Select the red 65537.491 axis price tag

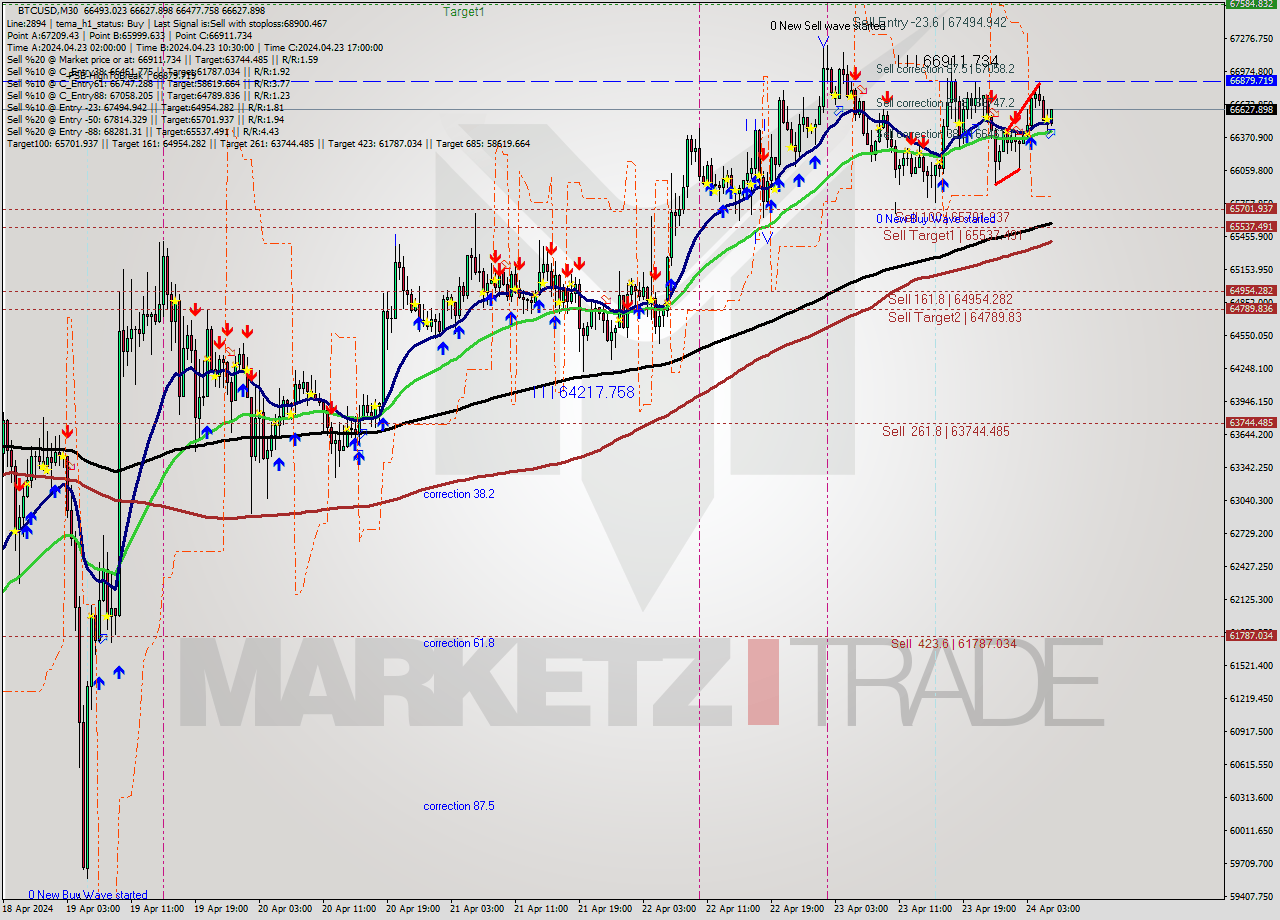tap(1250, 227)
